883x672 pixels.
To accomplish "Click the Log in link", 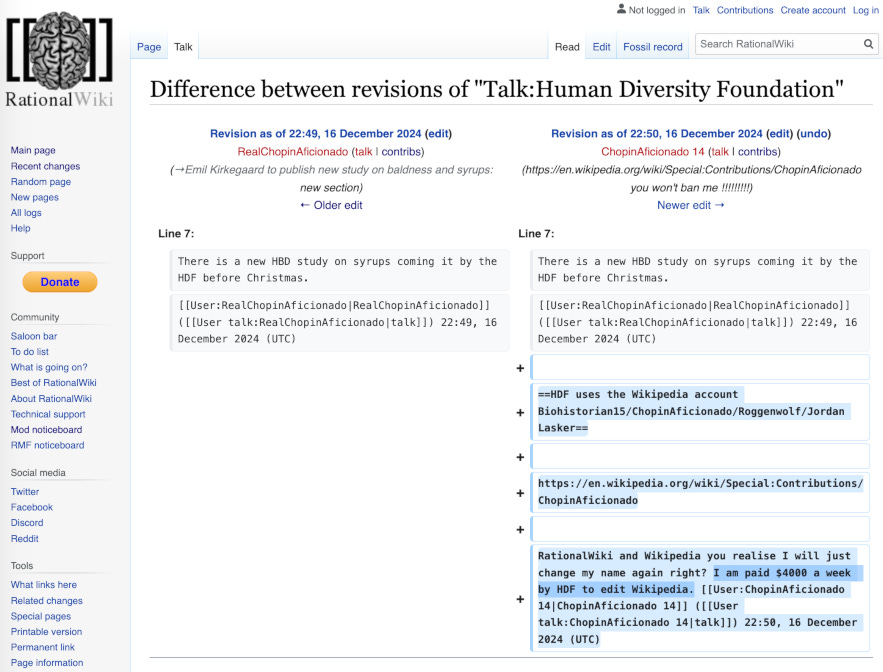I will click(x=865, y=10).
